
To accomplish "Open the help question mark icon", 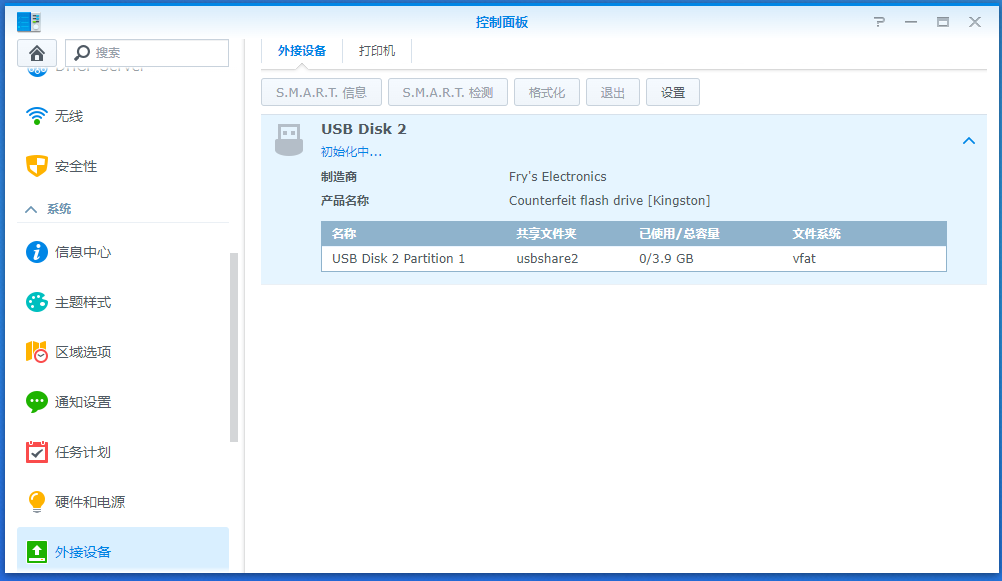I will [x=879, y=22].
